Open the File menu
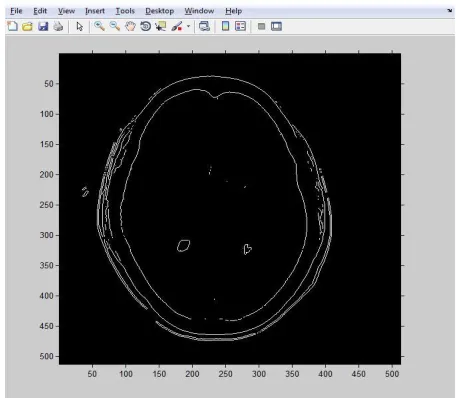456x398 pixels. point(16,11)
